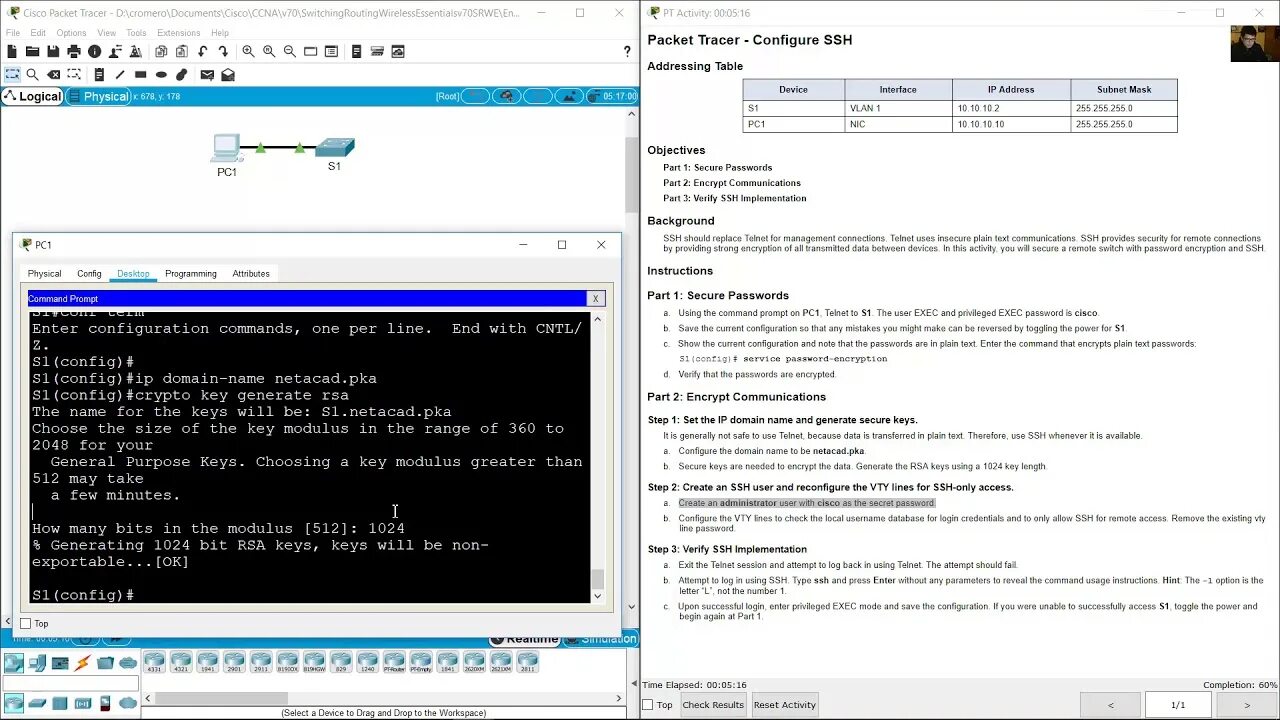Screen dimensions: 1280x720
Task: Select 10.10.10.2 IP address cell
Action: click(1011, 107)
